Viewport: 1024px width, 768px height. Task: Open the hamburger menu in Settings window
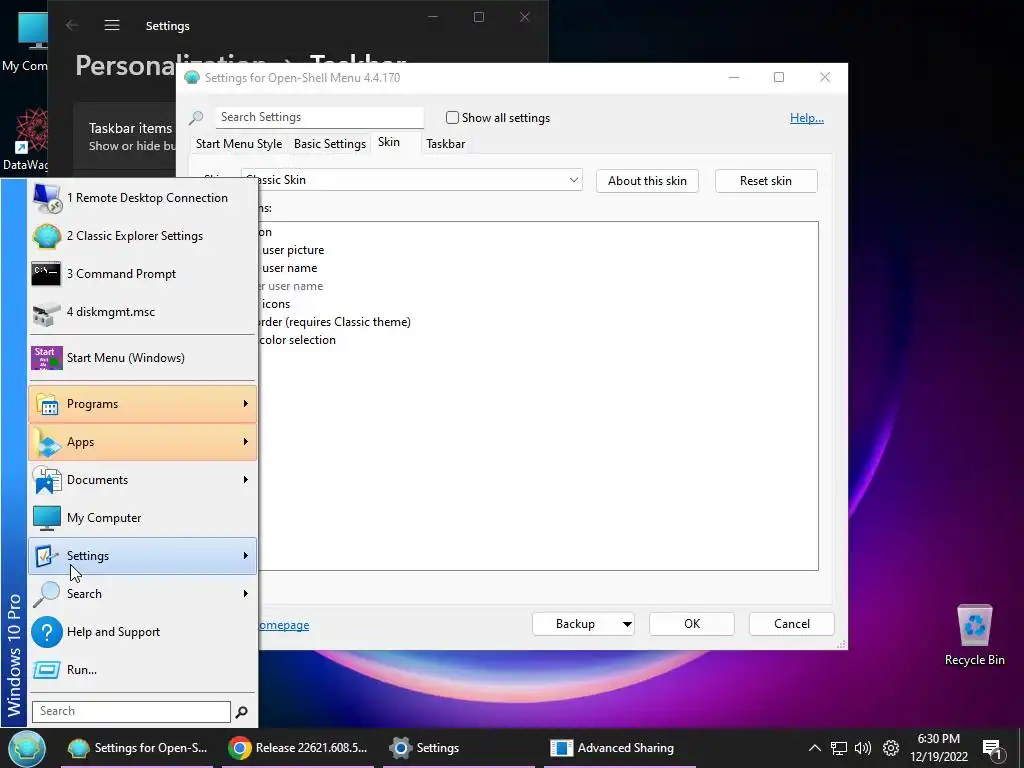coord(112,25)
